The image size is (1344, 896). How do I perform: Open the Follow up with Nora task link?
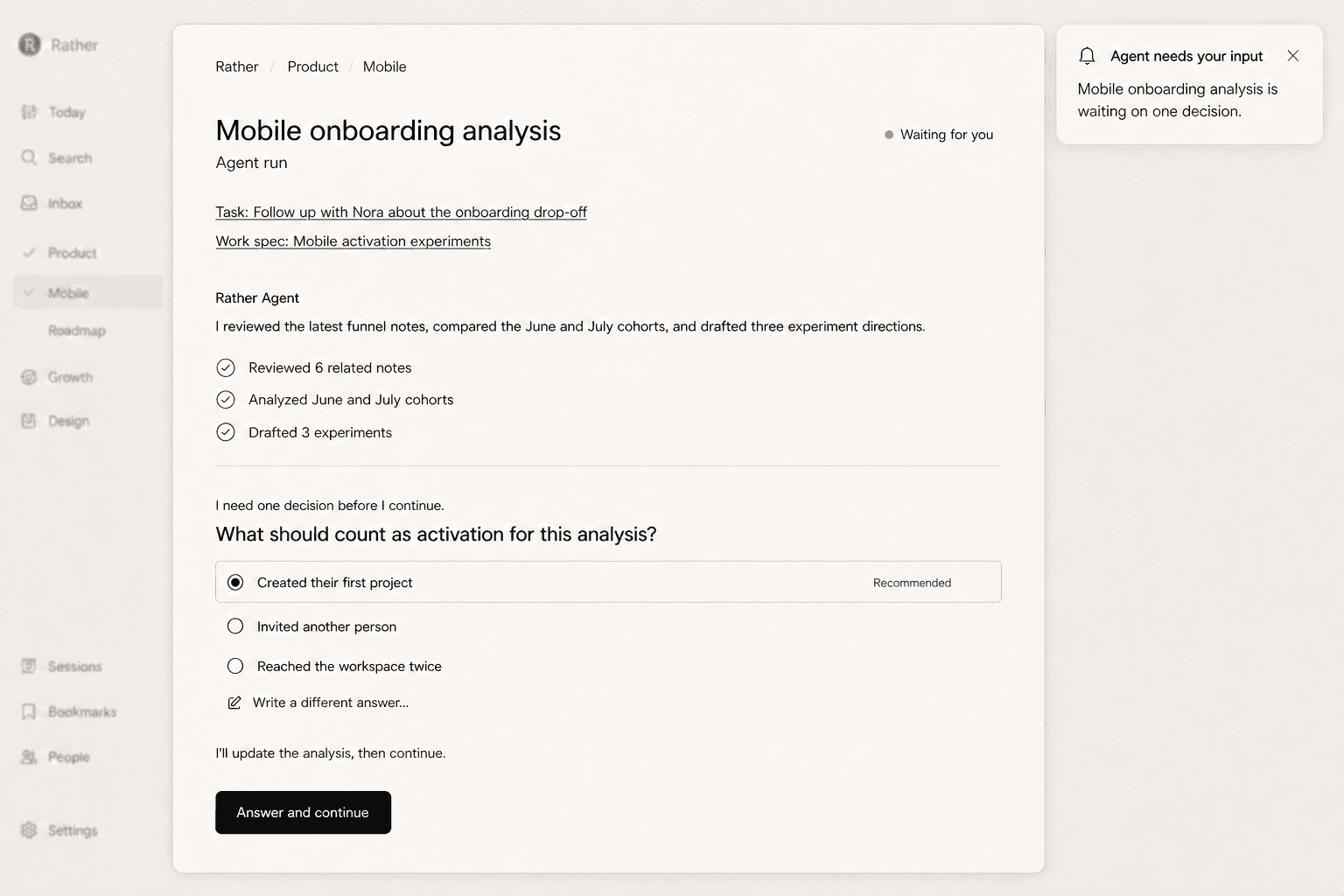(x=401, y=212)
